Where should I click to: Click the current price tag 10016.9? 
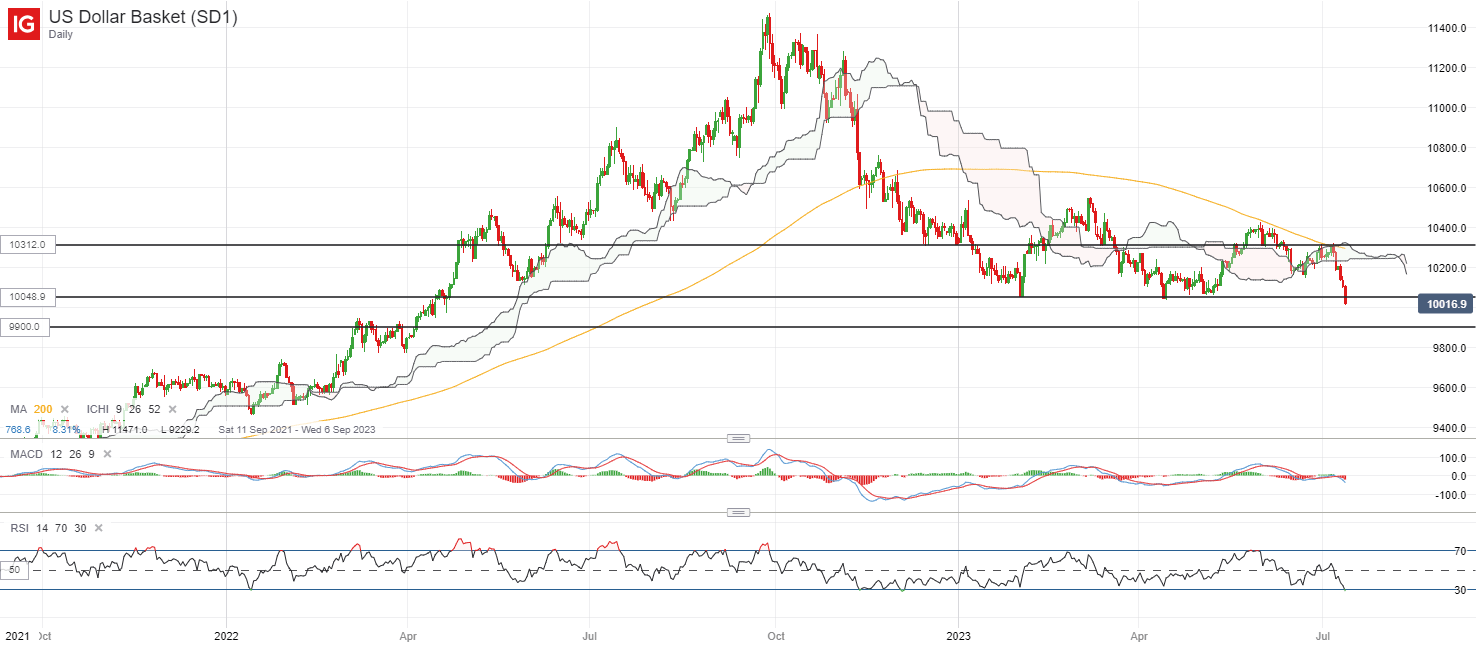1446,303
